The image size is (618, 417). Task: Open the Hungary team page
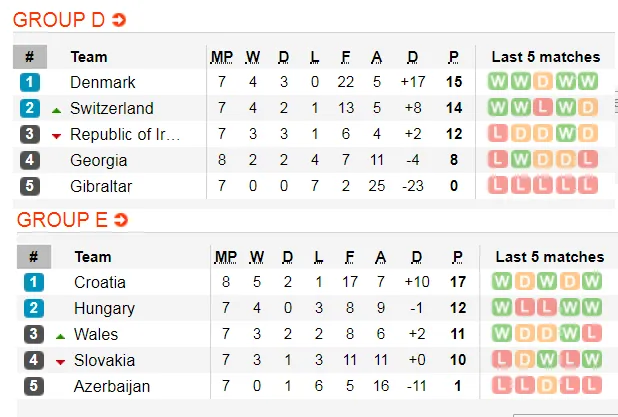point(104,308)
